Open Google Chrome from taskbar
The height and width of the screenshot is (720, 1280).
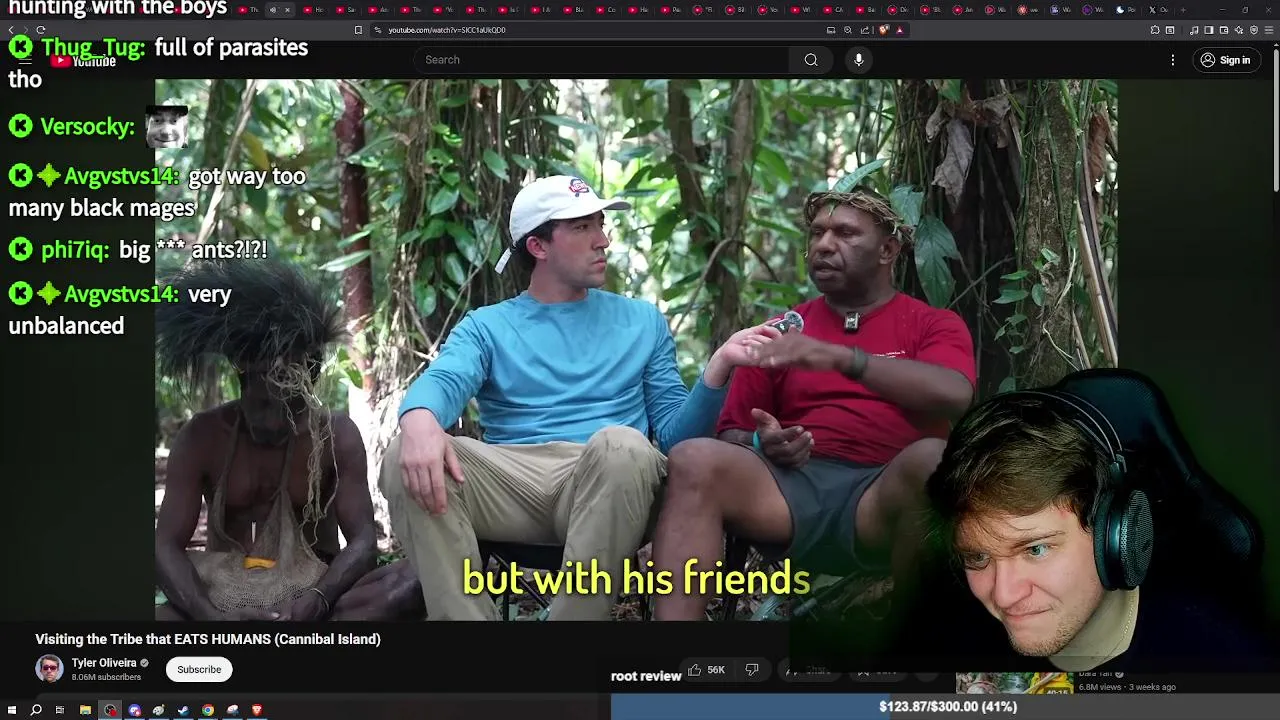point(208,710)
